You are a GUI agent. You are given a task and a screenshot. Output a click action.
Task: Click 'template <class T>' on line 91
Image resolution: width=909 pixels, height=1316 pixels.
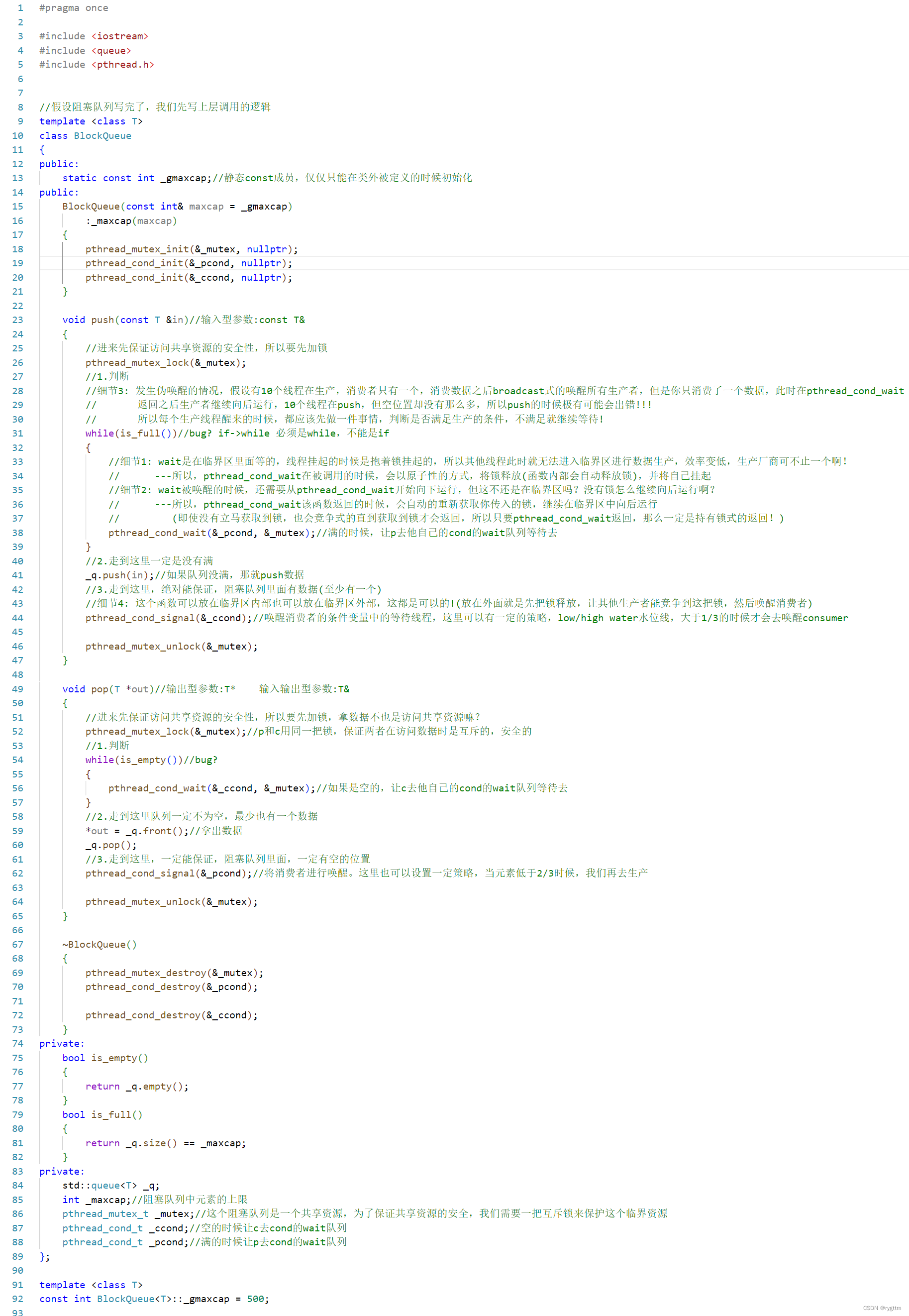(x=91, y=1285)
